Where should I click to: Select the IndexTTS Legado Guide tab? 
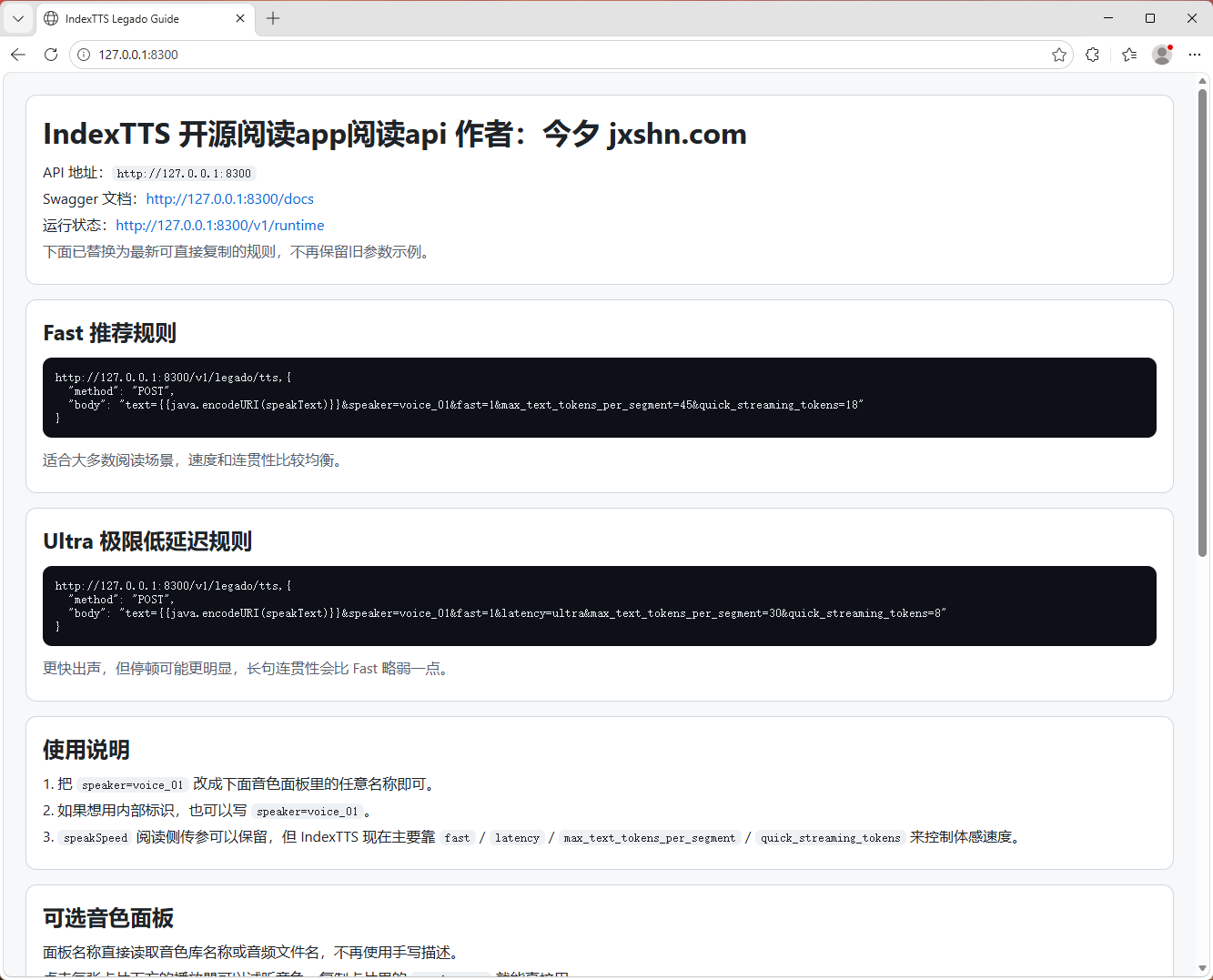point(146,18)
